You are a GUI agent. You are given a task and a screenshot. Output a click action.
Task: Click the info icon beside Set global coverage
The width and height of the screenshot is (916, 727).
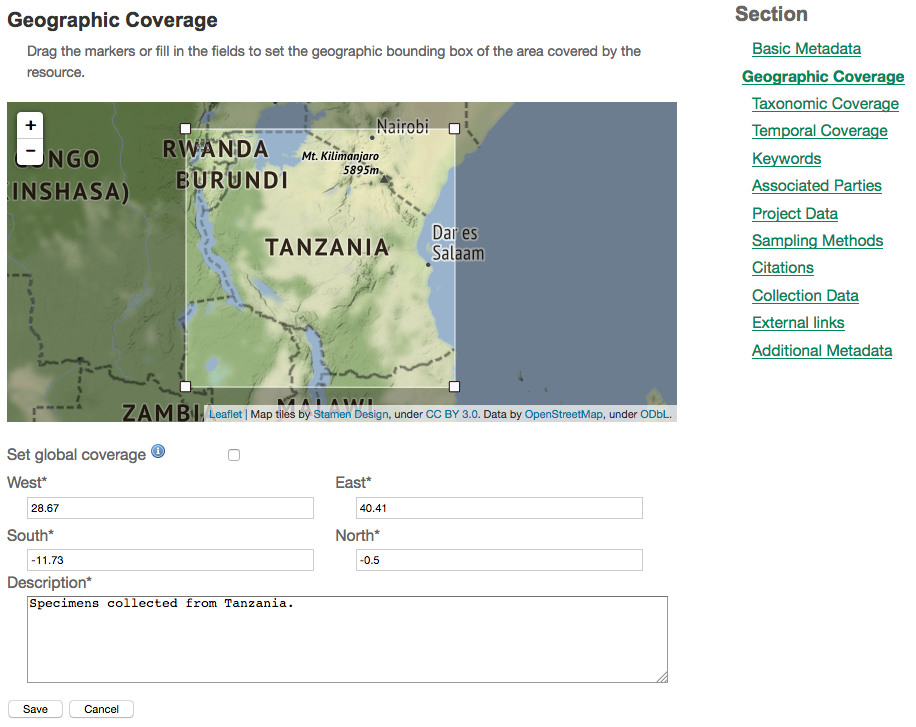click(x=158, y=452)
